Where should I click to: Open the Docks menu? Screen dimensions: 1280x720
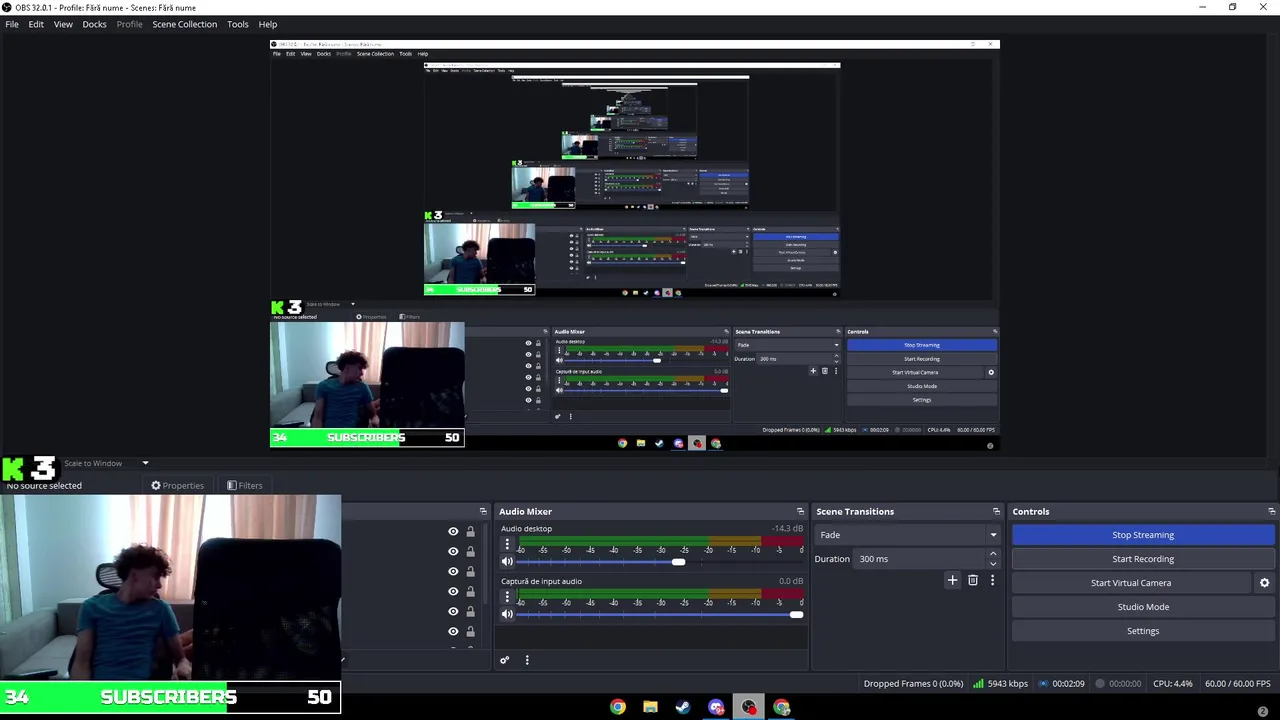click(94, 24)
